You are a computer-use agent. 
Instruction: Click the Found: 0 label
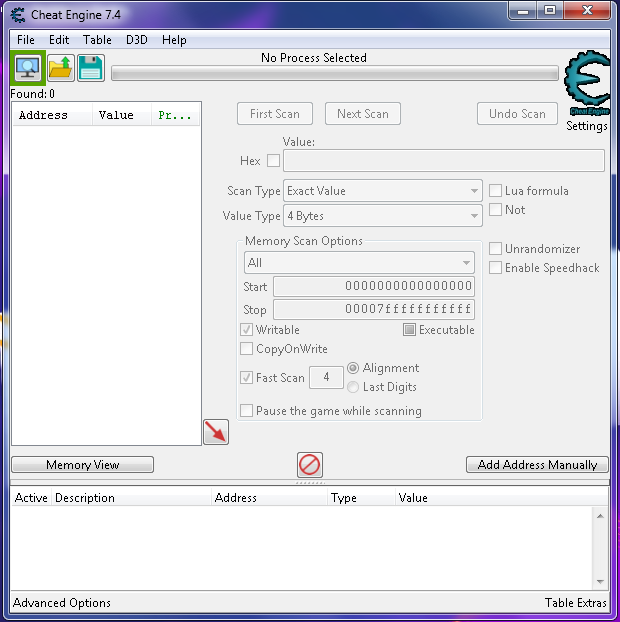[33, 94]
